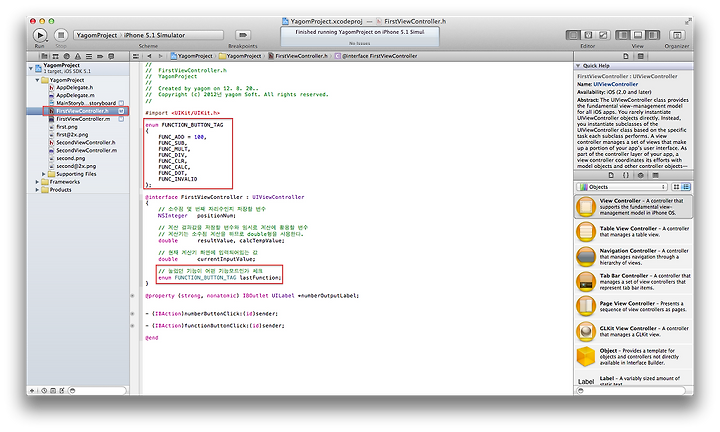
Task: Click the Stop button in the toolbar
Action: pos(61,35)
